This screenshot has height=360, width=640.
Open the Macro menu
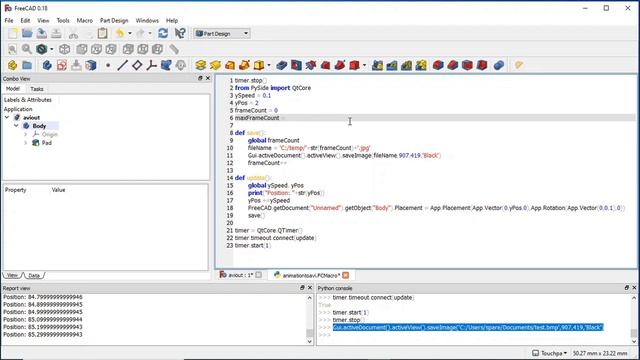pyautogui.click(x=84, y=20)
